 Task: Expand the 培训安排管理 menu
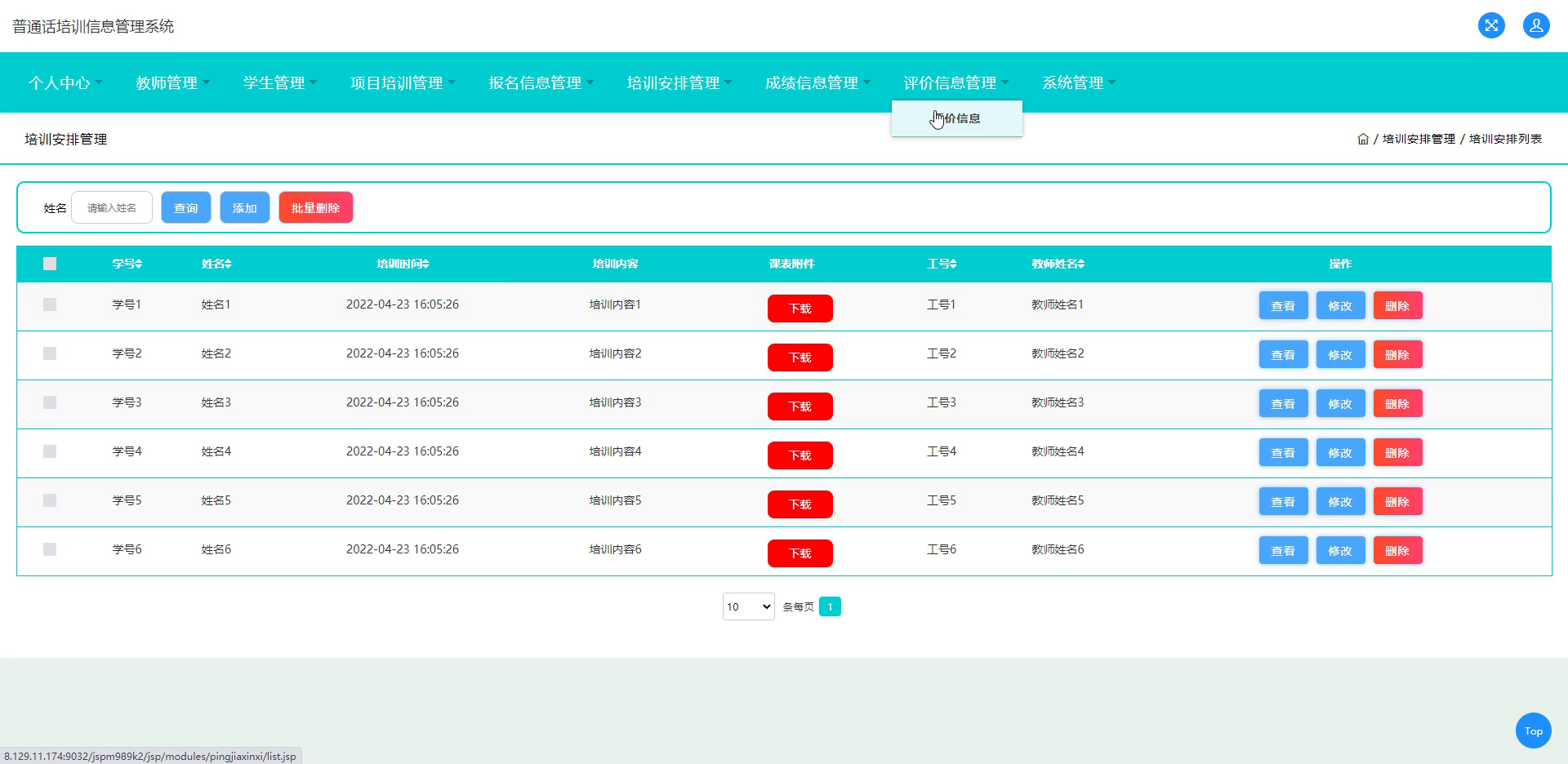(x=679, y=82)
